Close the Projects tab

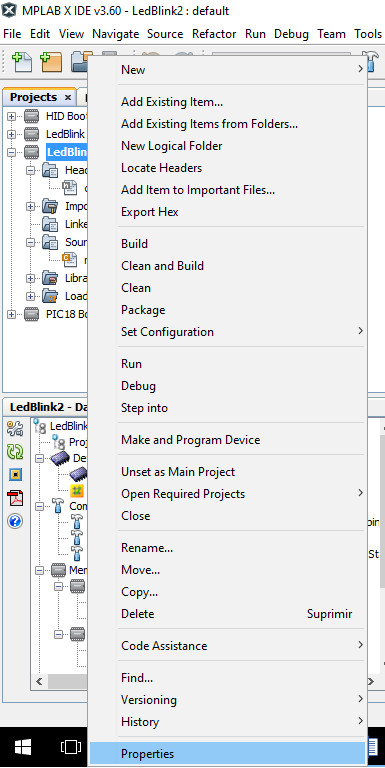[68, 97]
